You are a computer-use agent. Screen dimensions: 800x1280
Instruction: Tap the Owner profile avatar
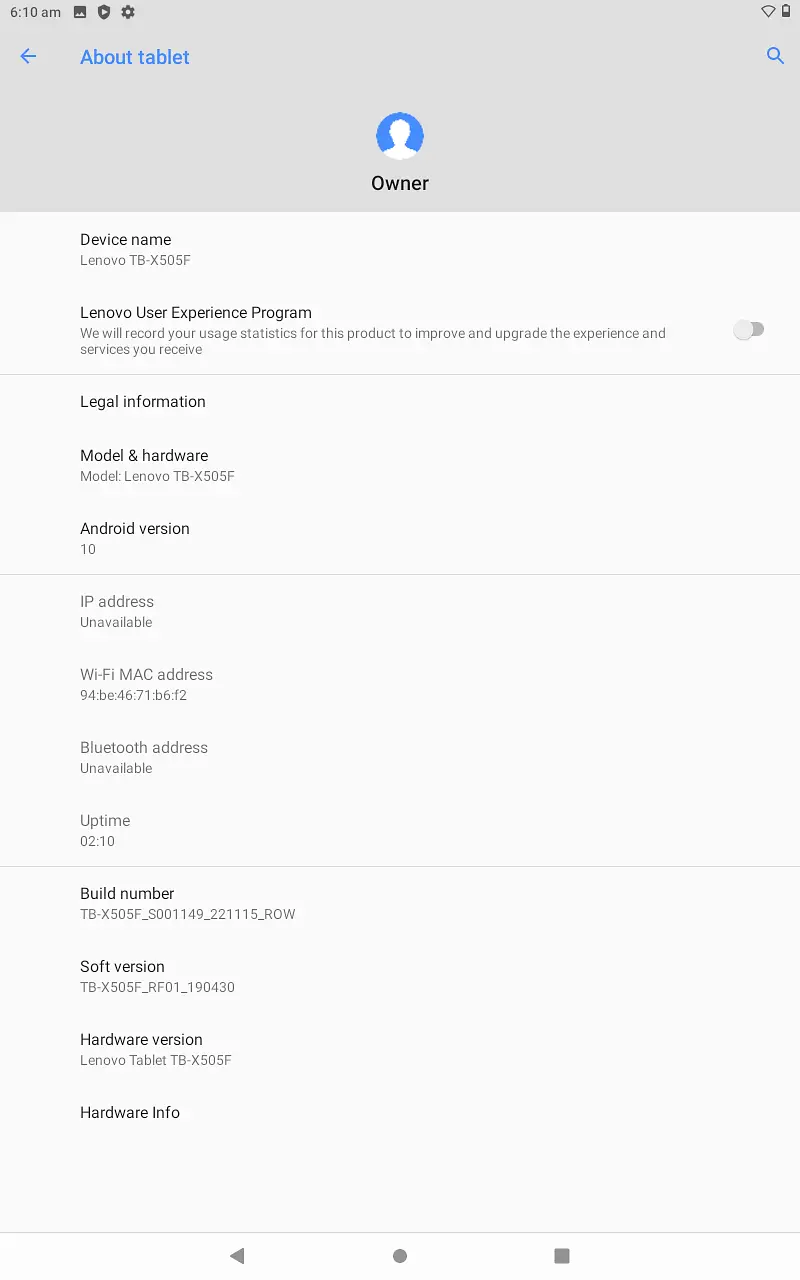pyautogui.click(x=400, y=136)
